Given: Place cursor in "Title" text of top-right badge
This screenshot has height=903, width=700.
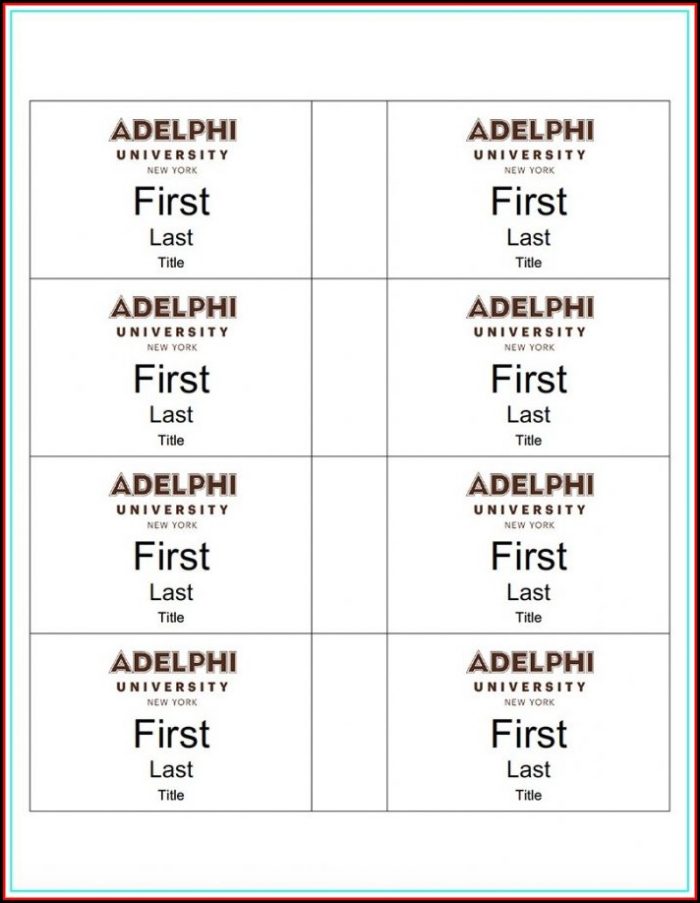Looking at the screenshot, I should click(x=528, y=263).
